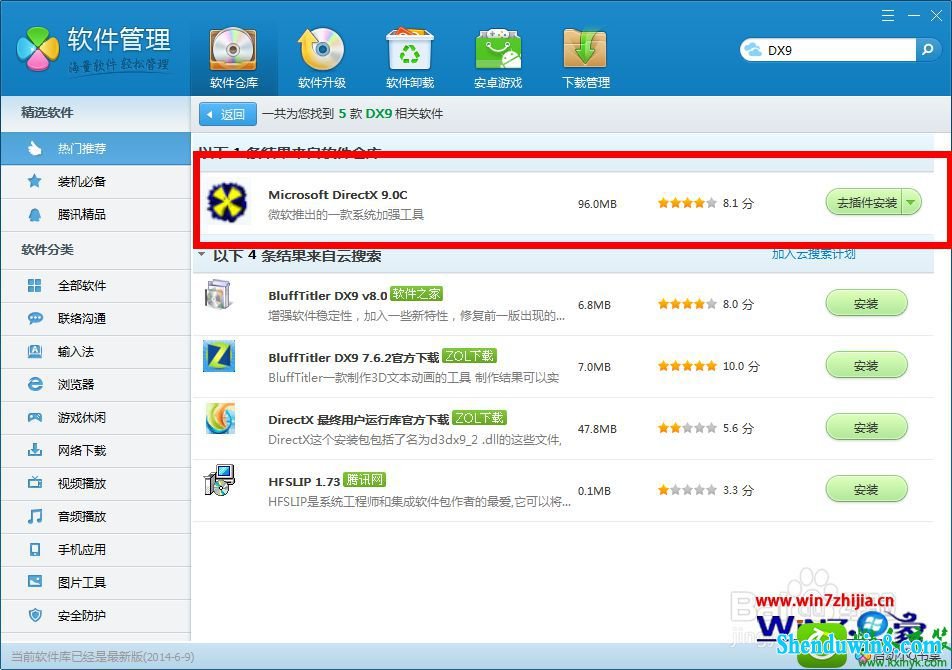Viewport: 952px width, 670px height.
Task: Click the download icon beside 网络下载
Action: tap(35, 450)
